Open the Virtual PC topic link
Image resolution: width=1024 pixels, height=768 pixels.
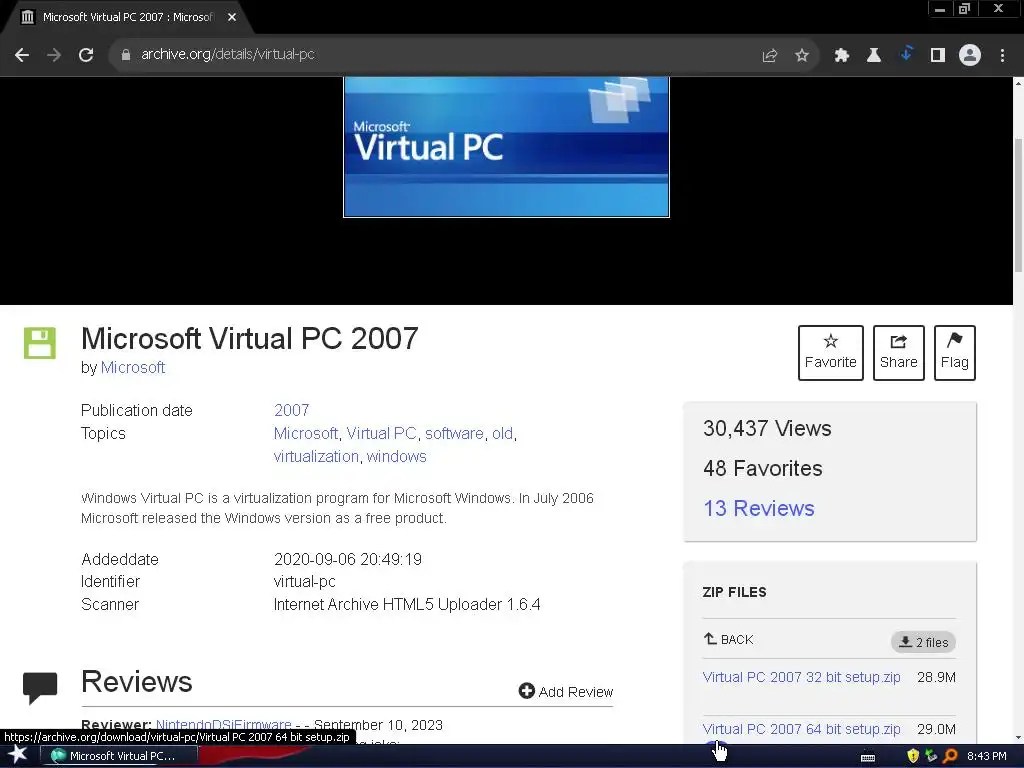(x=381, y=434)
